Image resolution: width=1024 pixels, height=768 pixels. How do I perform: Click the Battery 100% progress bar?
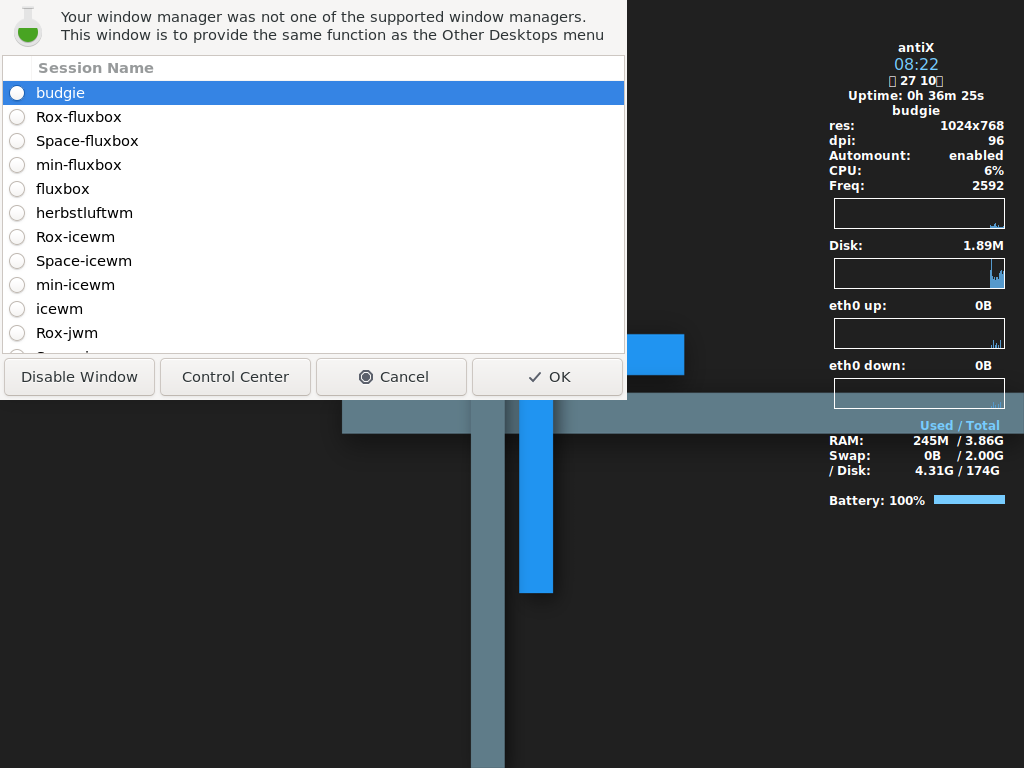click(969, 500)
